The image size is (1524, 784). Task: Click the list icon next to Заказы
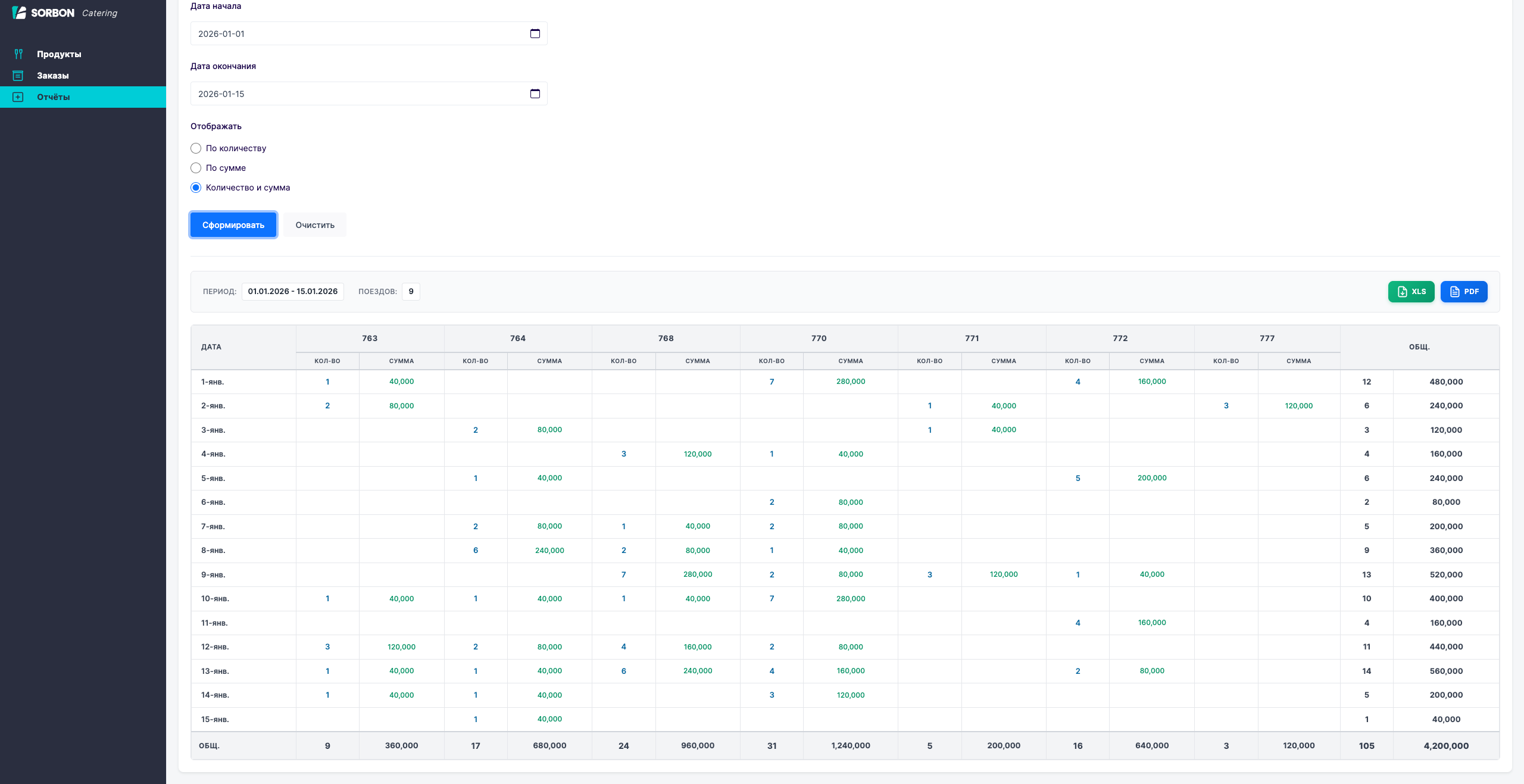point(18,76)
